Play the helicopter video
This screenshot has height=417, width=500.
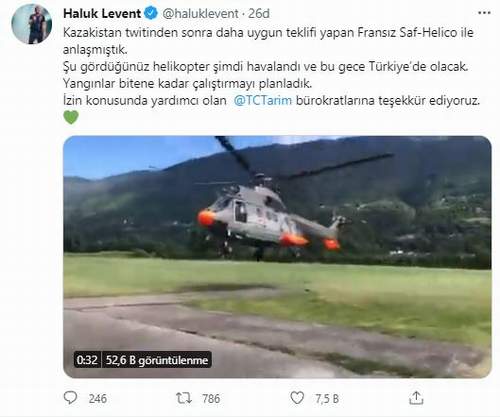pos(277,257)
